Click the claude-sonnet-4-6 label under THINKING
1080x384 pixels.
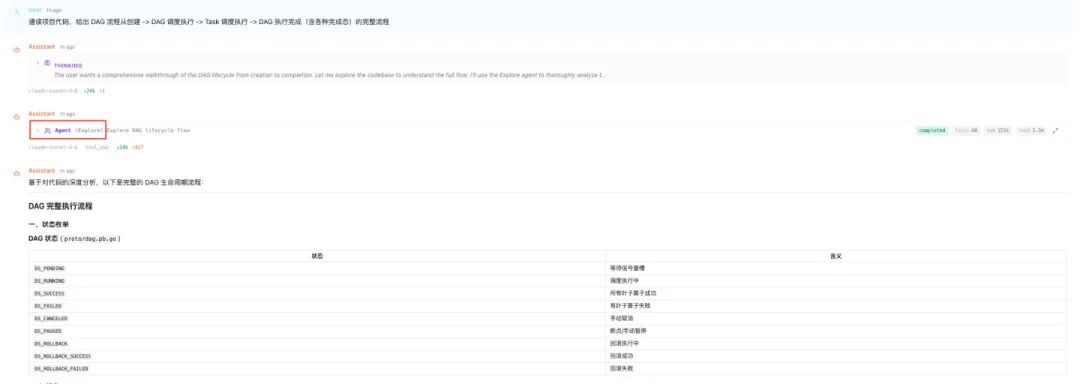point(53,90)
